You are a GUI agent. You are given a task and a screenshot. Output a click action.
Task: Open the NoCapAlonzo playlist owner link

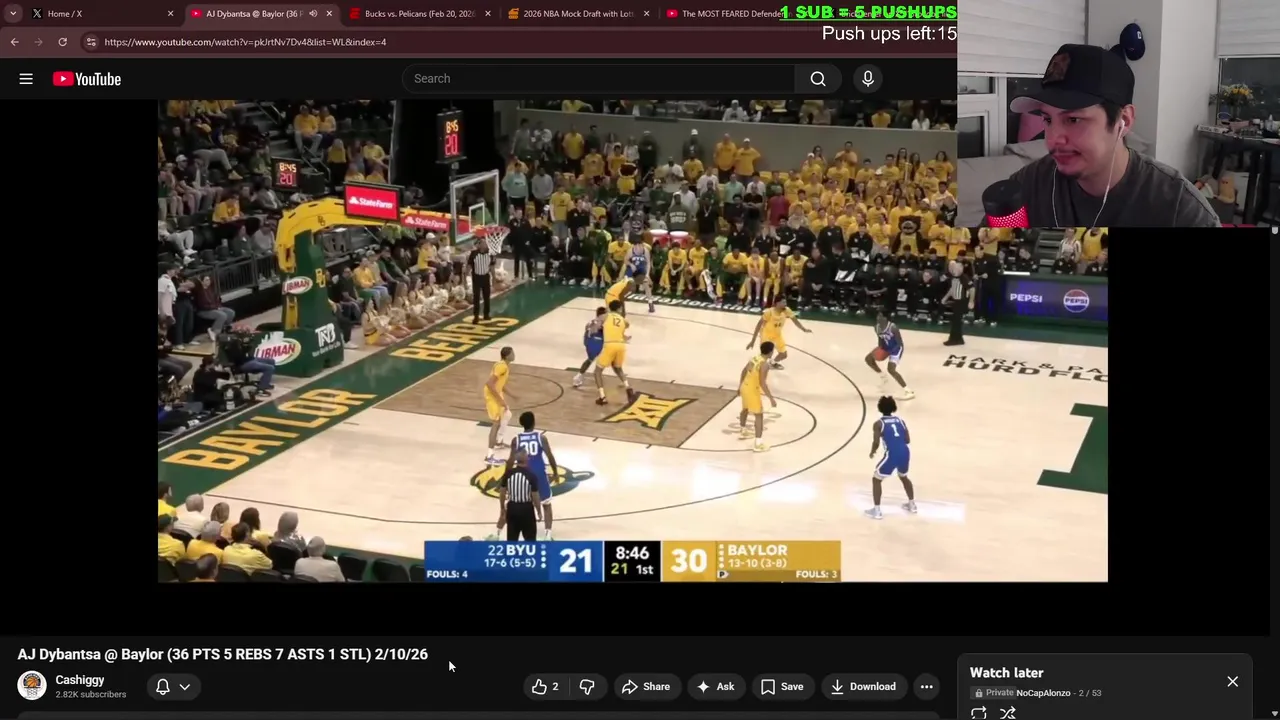pos(1043,693)
